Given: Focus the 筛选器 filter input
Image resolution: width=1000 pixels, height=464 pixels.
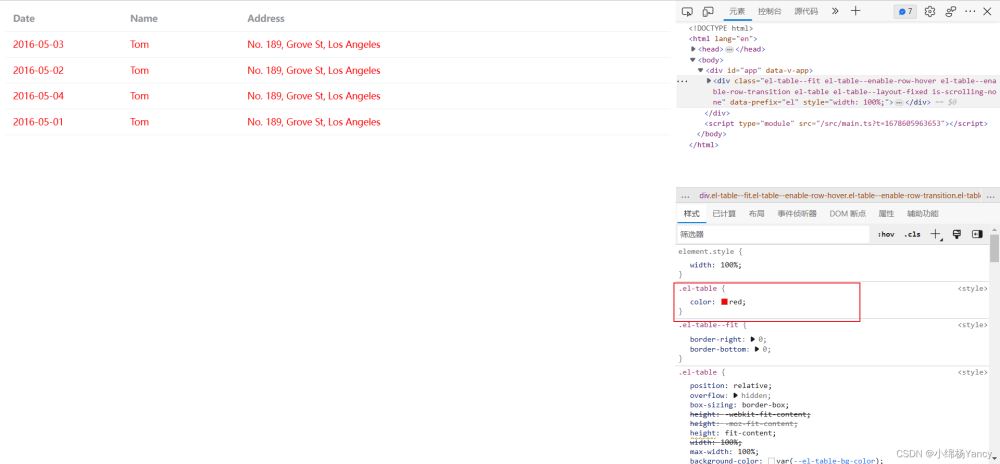Looking at the screenshot, I should pyautogui.click(x=773, y=235).
